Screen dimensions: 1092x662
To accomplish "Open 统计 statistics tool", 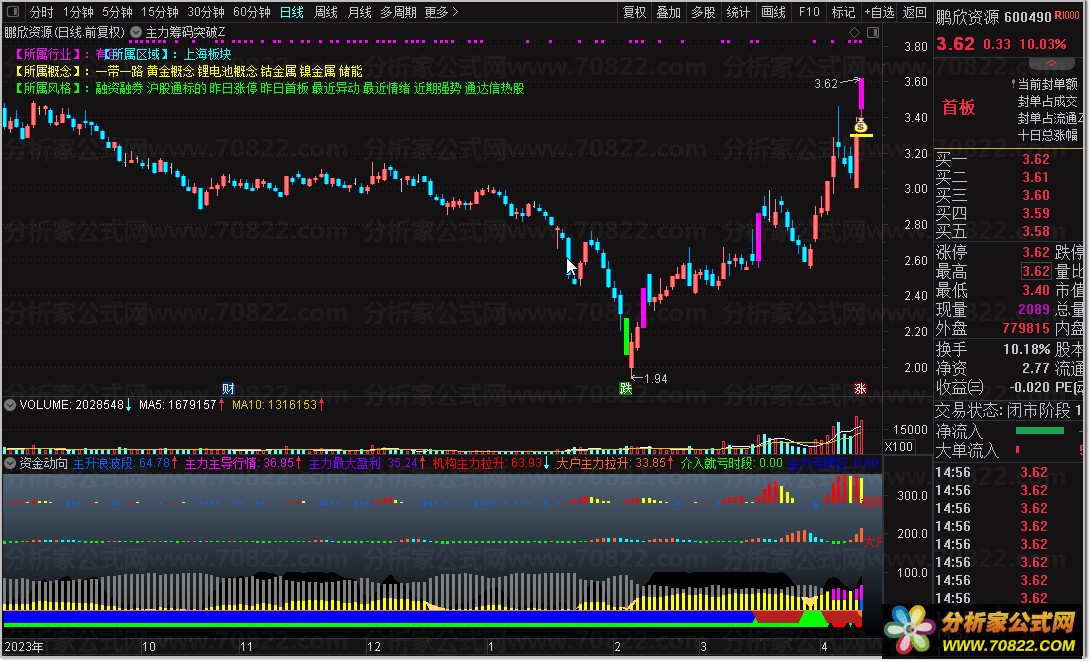I will [738, 12].
